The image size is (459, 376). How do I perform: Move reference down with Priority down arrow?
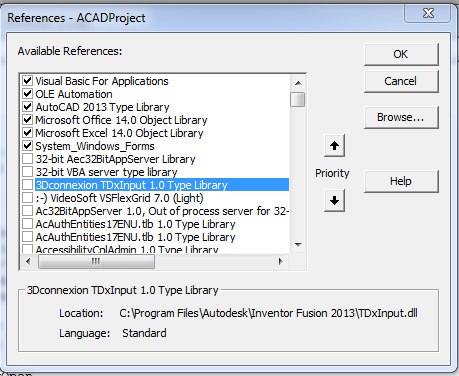point(334,200)
